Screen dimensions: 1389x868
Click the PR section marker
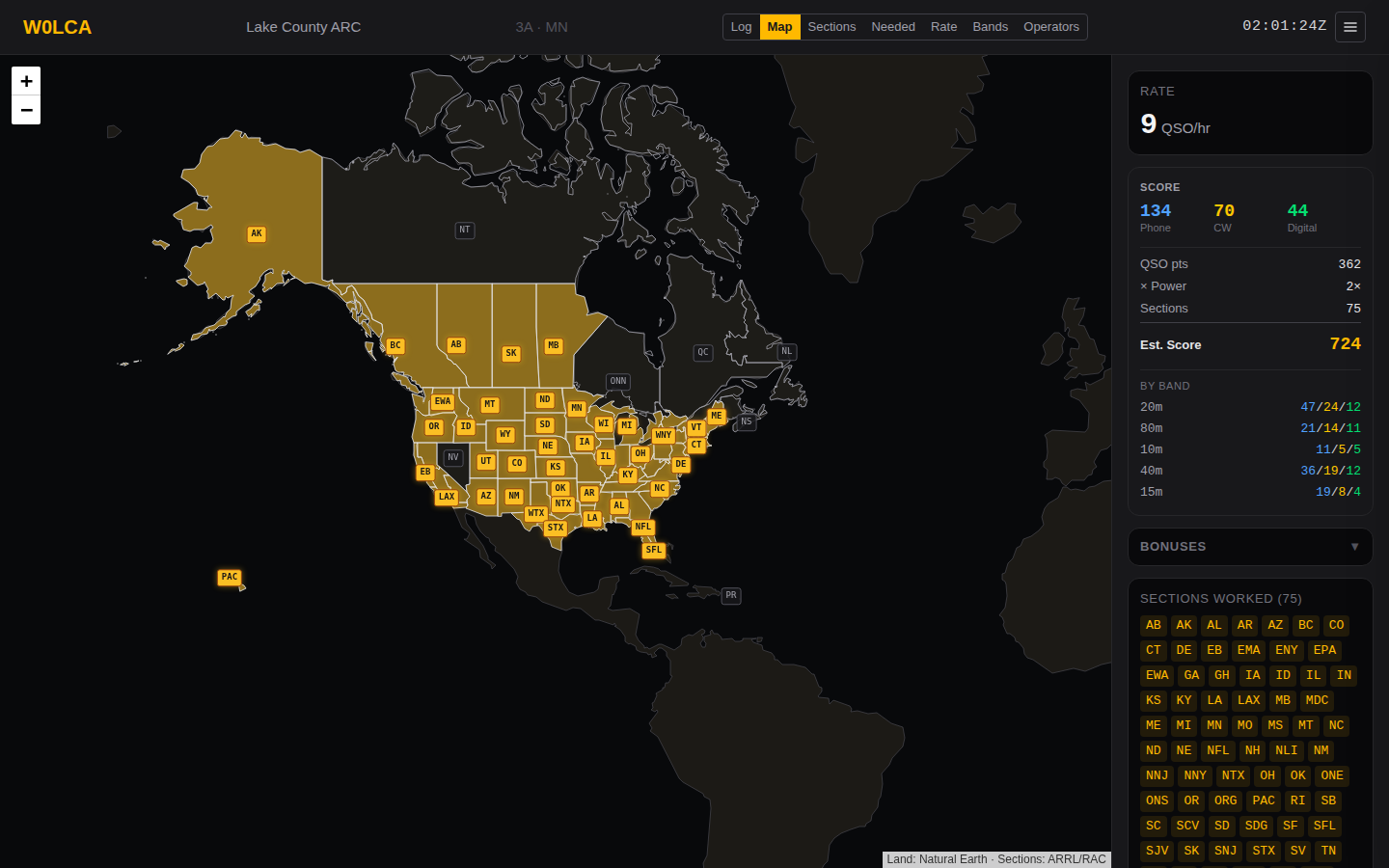point(731,595)
